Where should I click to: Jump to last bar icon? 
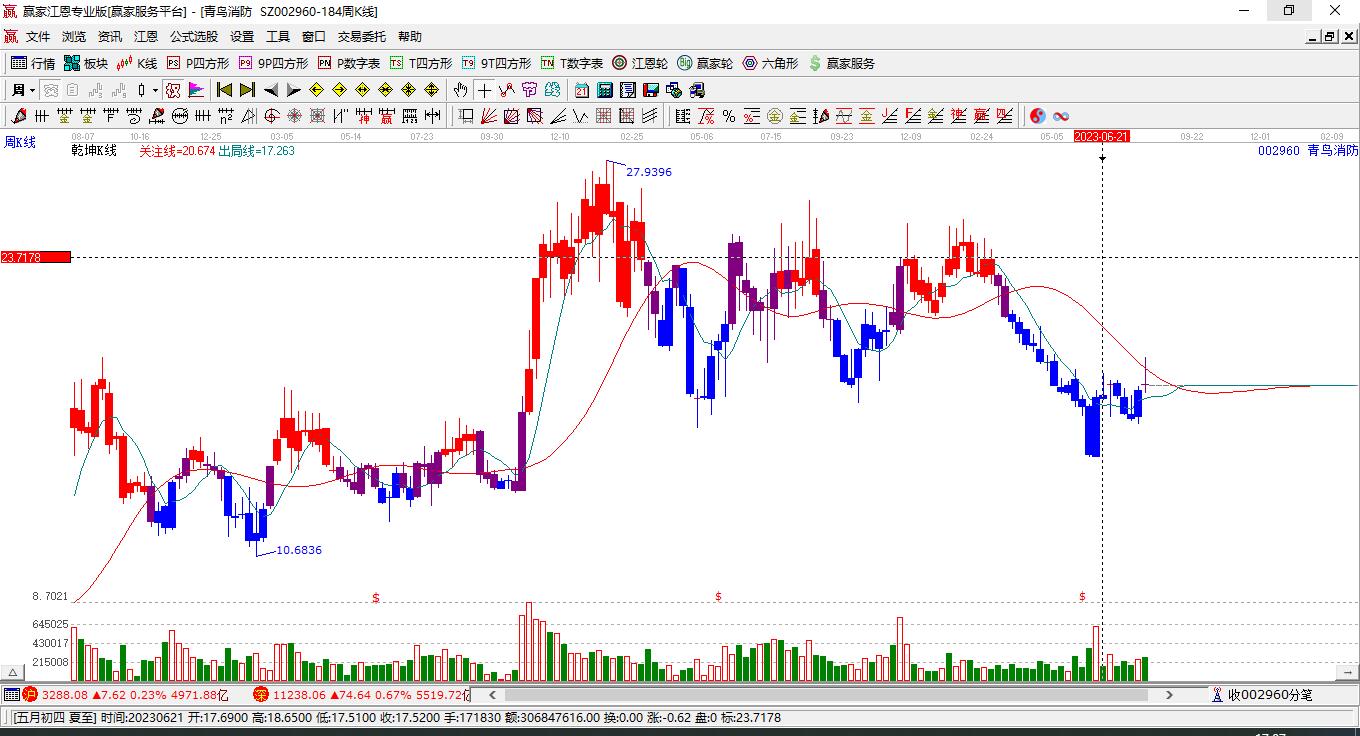pyautogui.click(x=248, y=90)
